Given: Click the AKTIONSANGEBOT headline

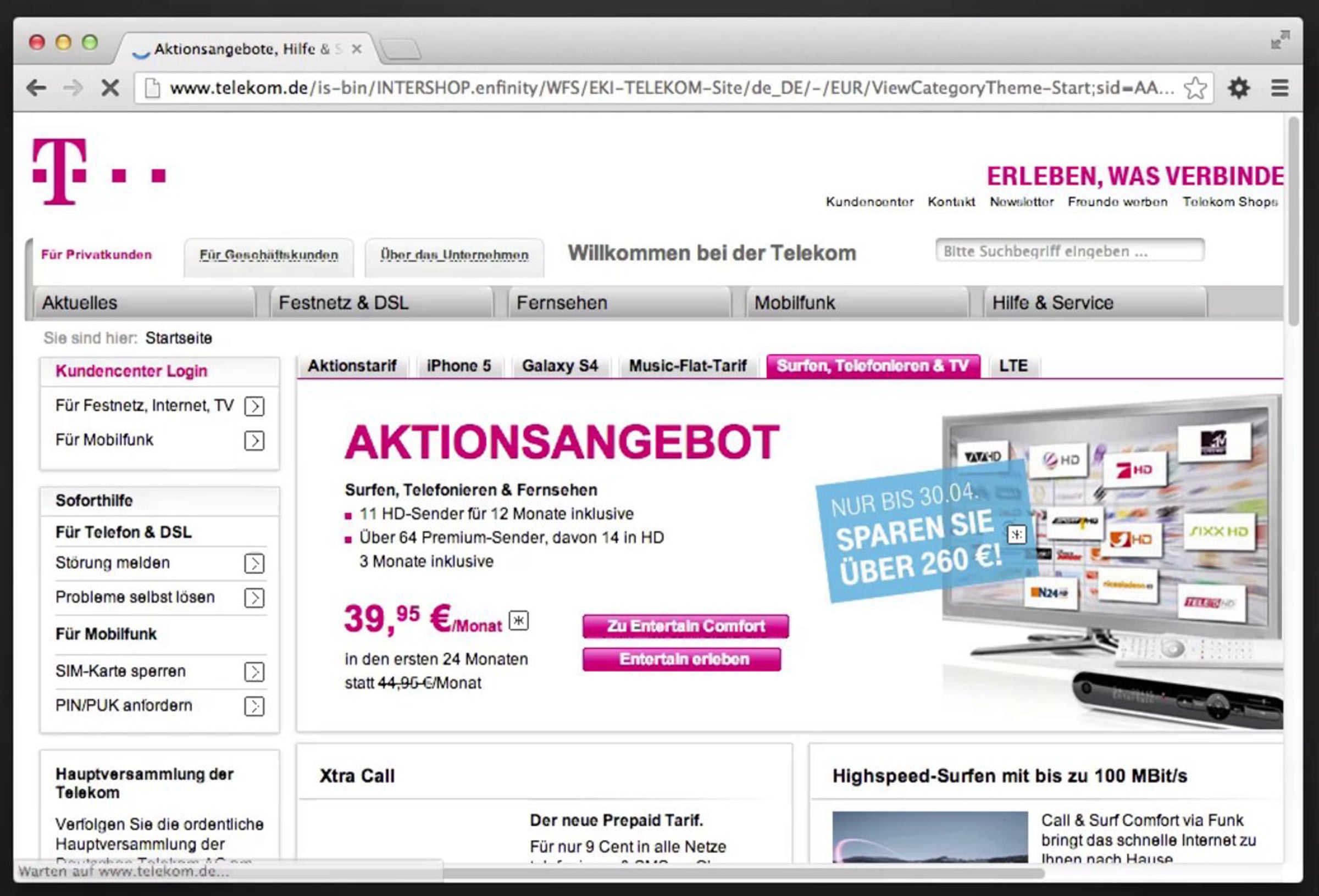Looking at the screenshot, I should 562,442.
